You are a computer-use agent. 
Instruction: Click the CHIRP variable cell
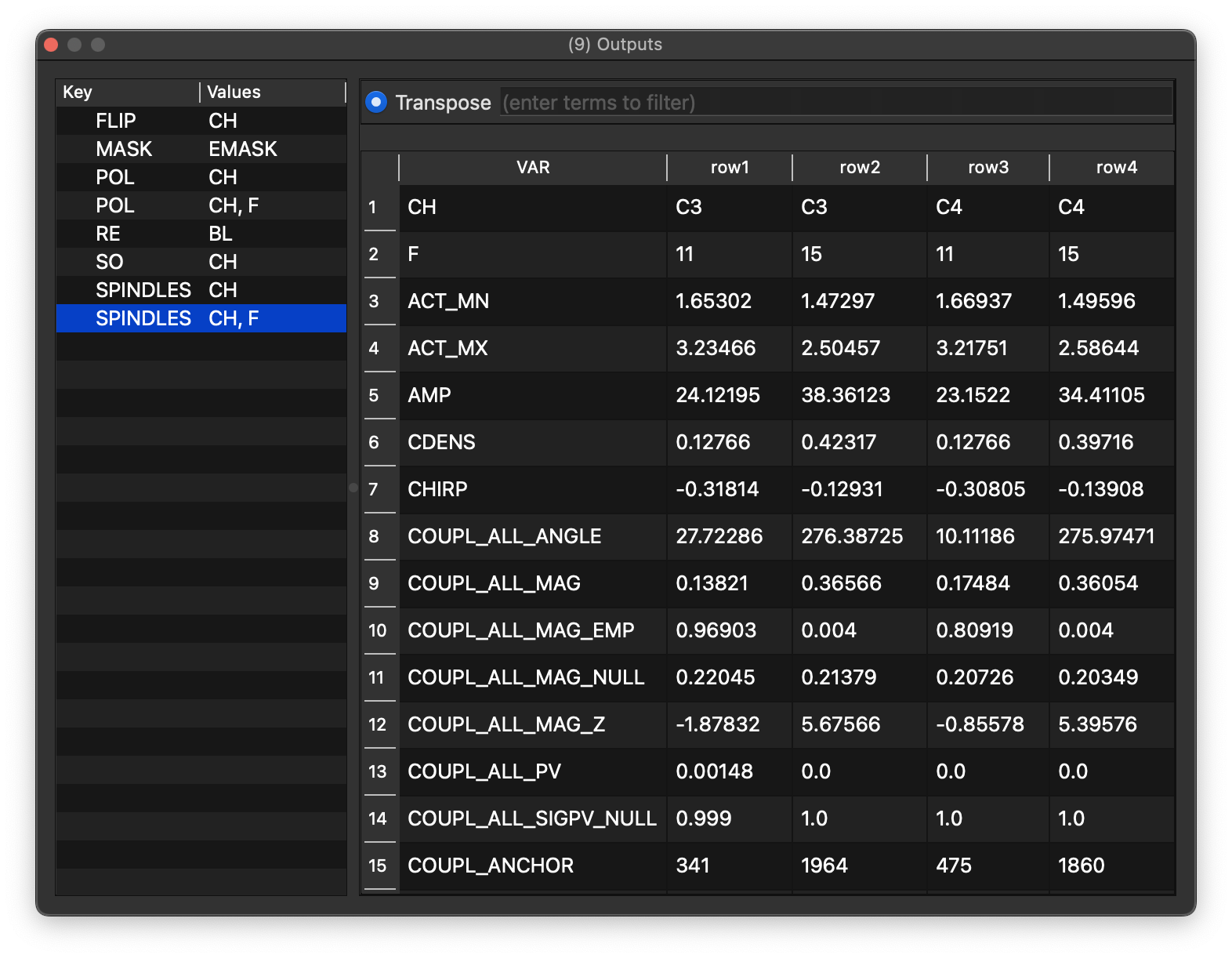coord(533,490)
